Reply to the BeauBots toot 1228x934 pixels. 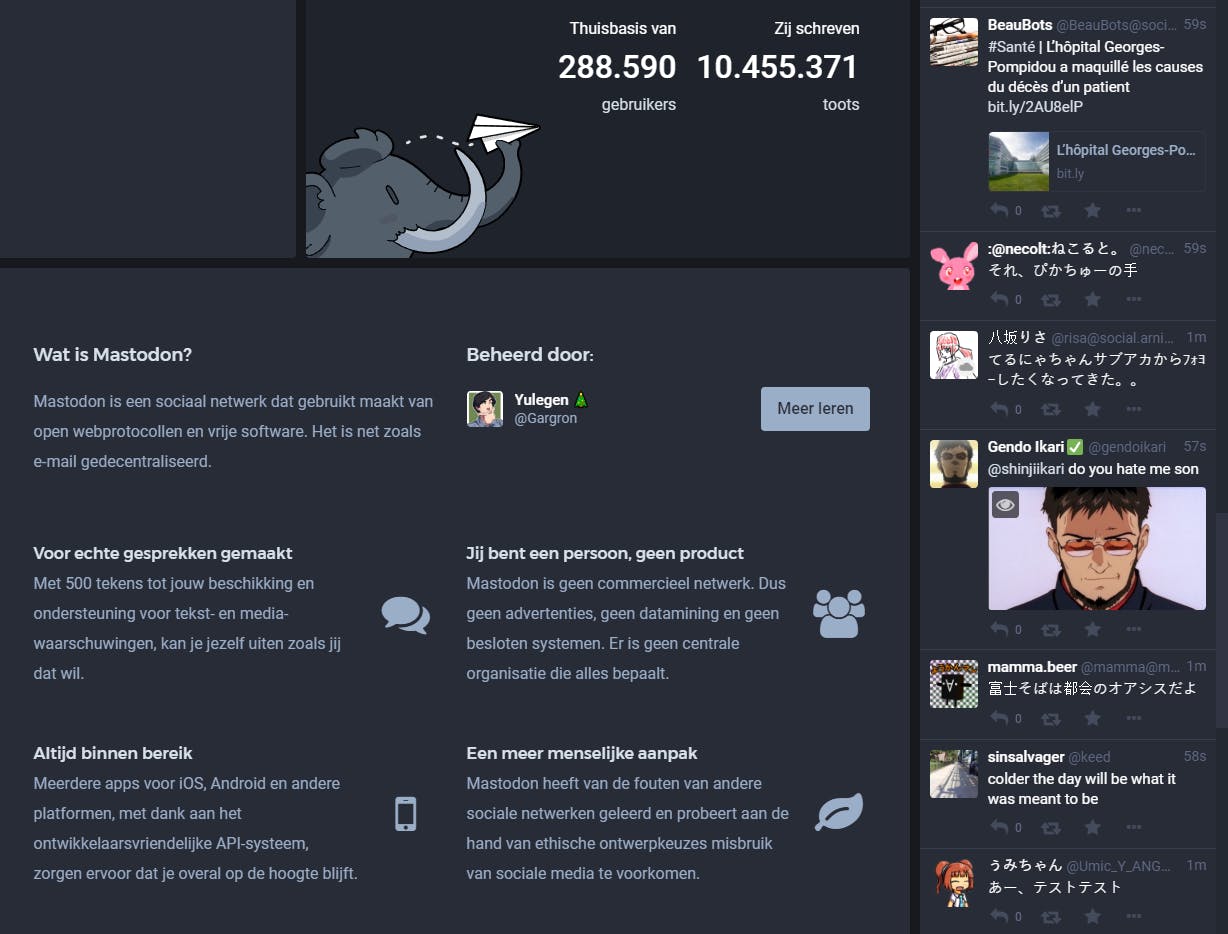tap(999, 210)
